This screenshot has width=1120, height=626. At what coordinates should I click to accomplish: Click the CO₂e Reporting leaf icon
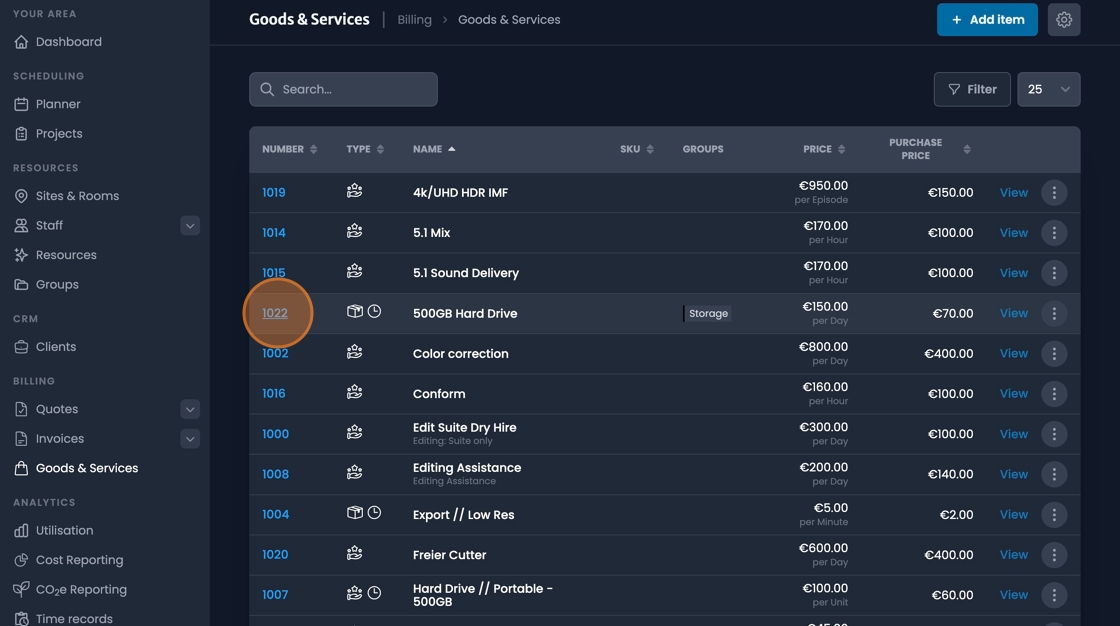point(20,589)
